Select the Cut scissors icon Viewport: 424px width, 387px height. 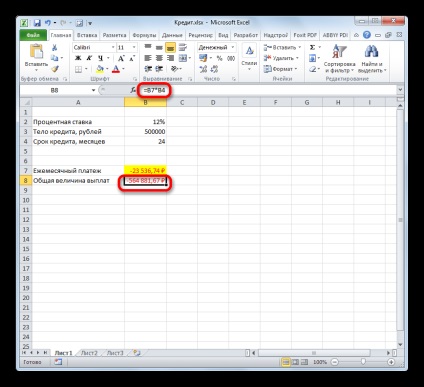pyautogui.click(x=54, y=48)
